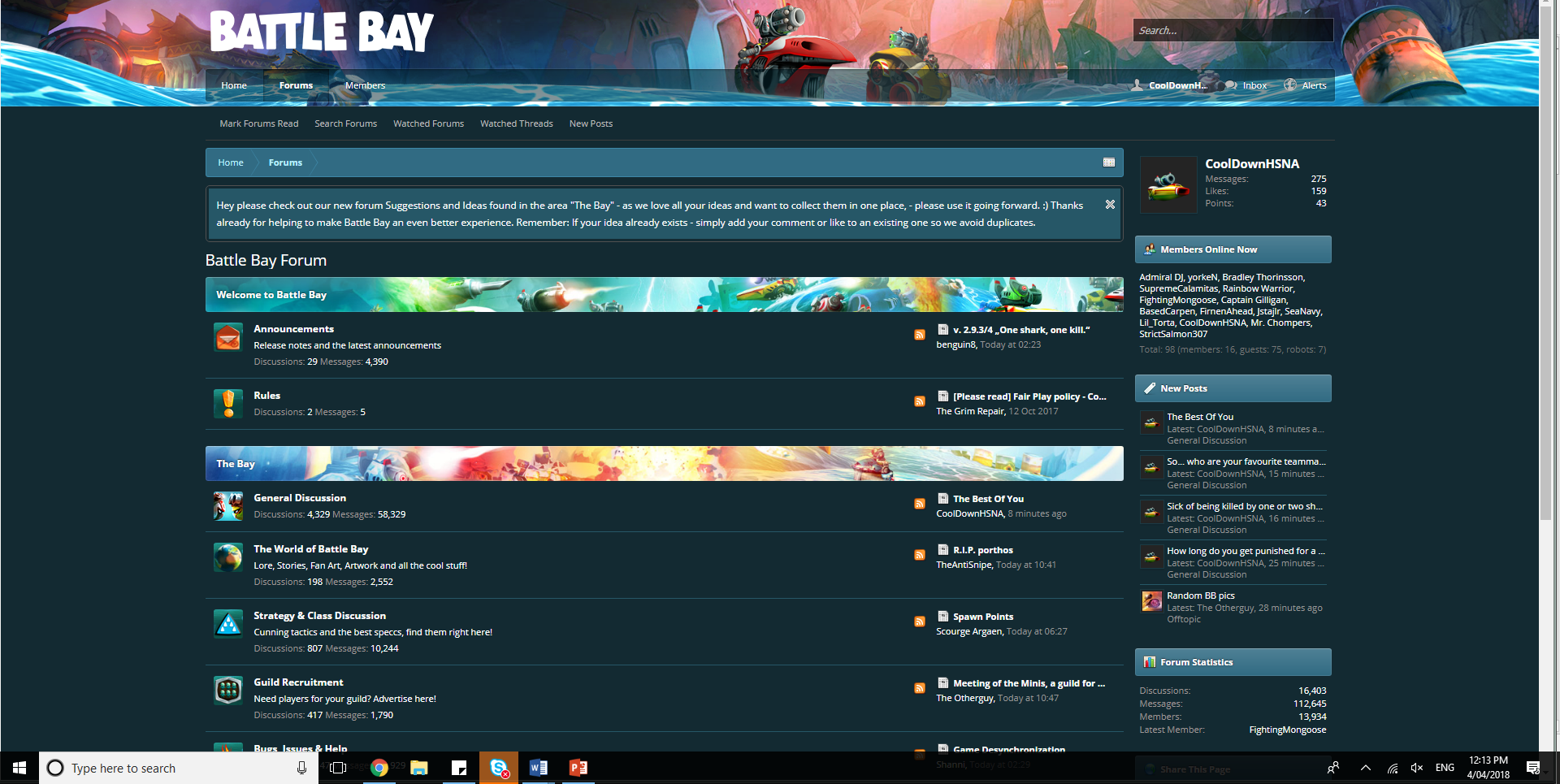Screen dimensions: 1560x784
Task: Open the Inbox conversations icon
Action: (1232, 85)
